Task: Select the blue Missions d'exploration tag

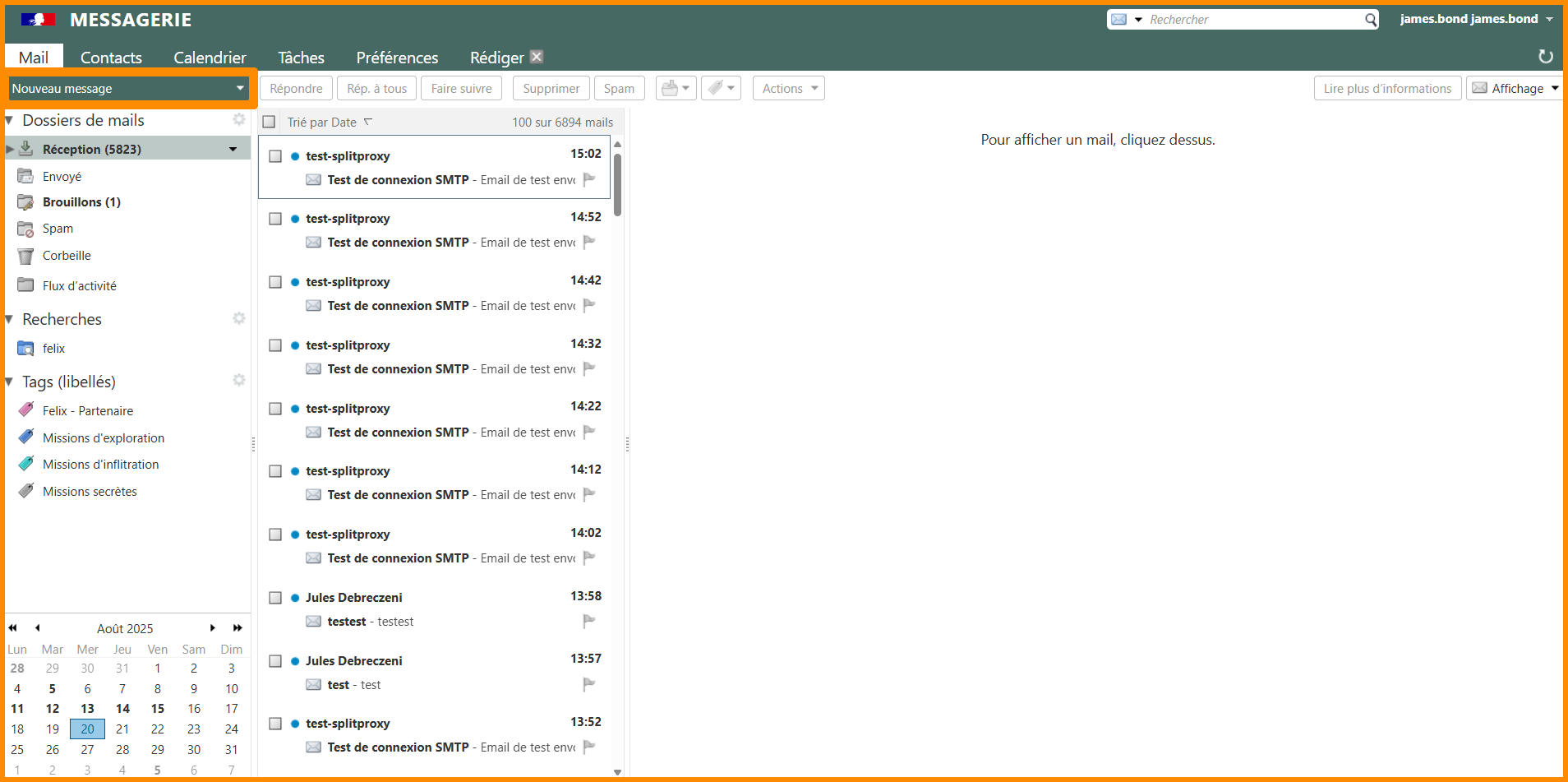Action: (103, 438)
